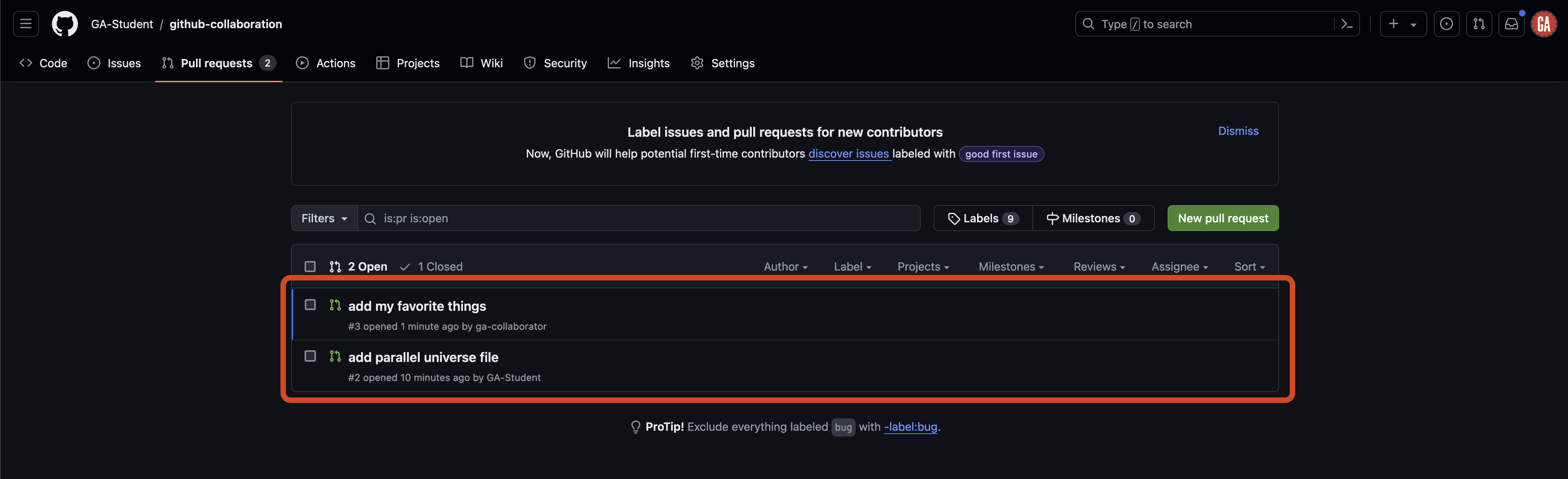Dismiss the contributor labels banner
Viewport: 1568px width, 479px height.
pos(1238,130)
